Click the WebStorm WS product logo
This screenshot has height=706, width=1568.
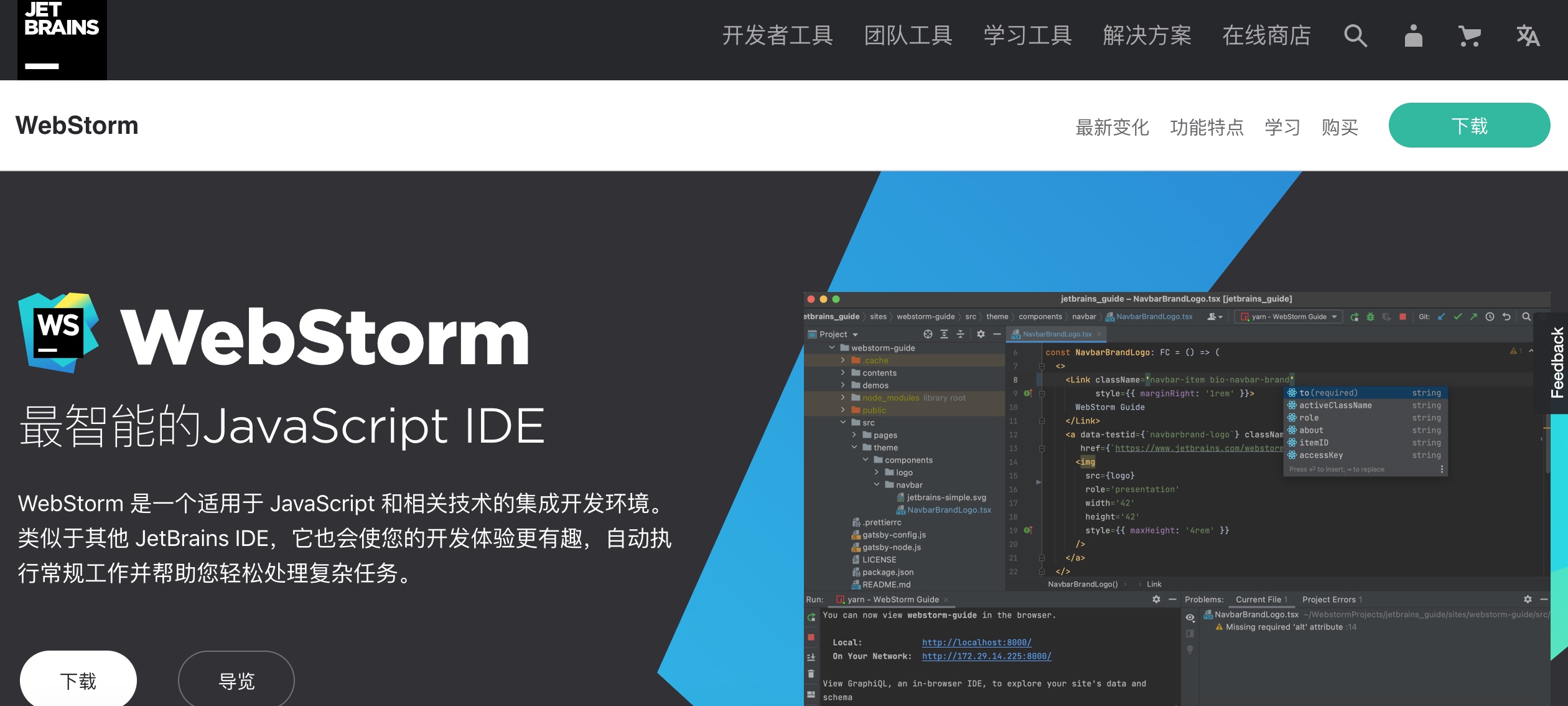click(x=58, y=332)
